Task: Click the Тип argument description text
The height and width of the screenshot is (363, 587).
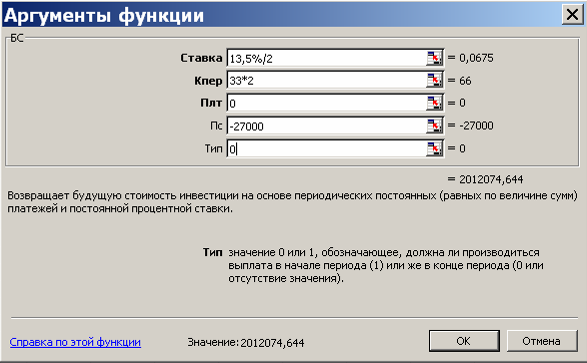Action: [386, 265]
